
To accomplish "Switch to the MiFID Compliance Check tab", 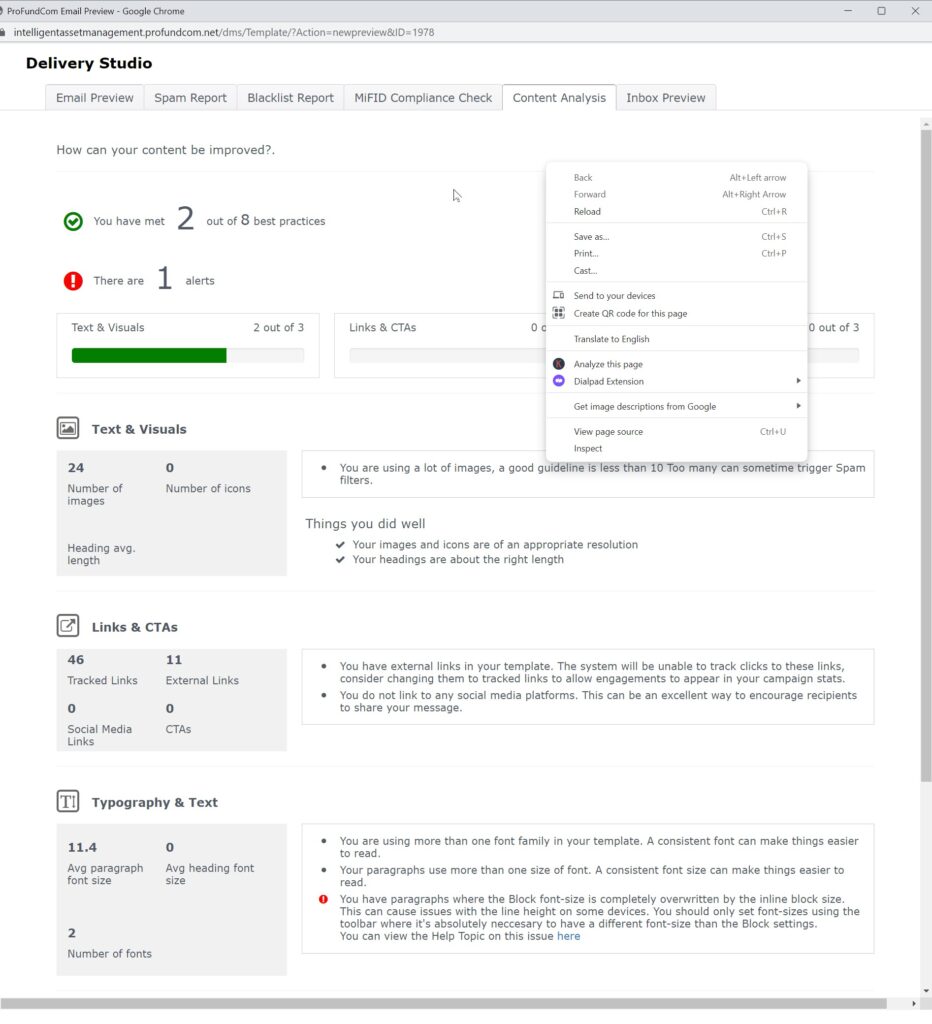I will tap(423, 98).
